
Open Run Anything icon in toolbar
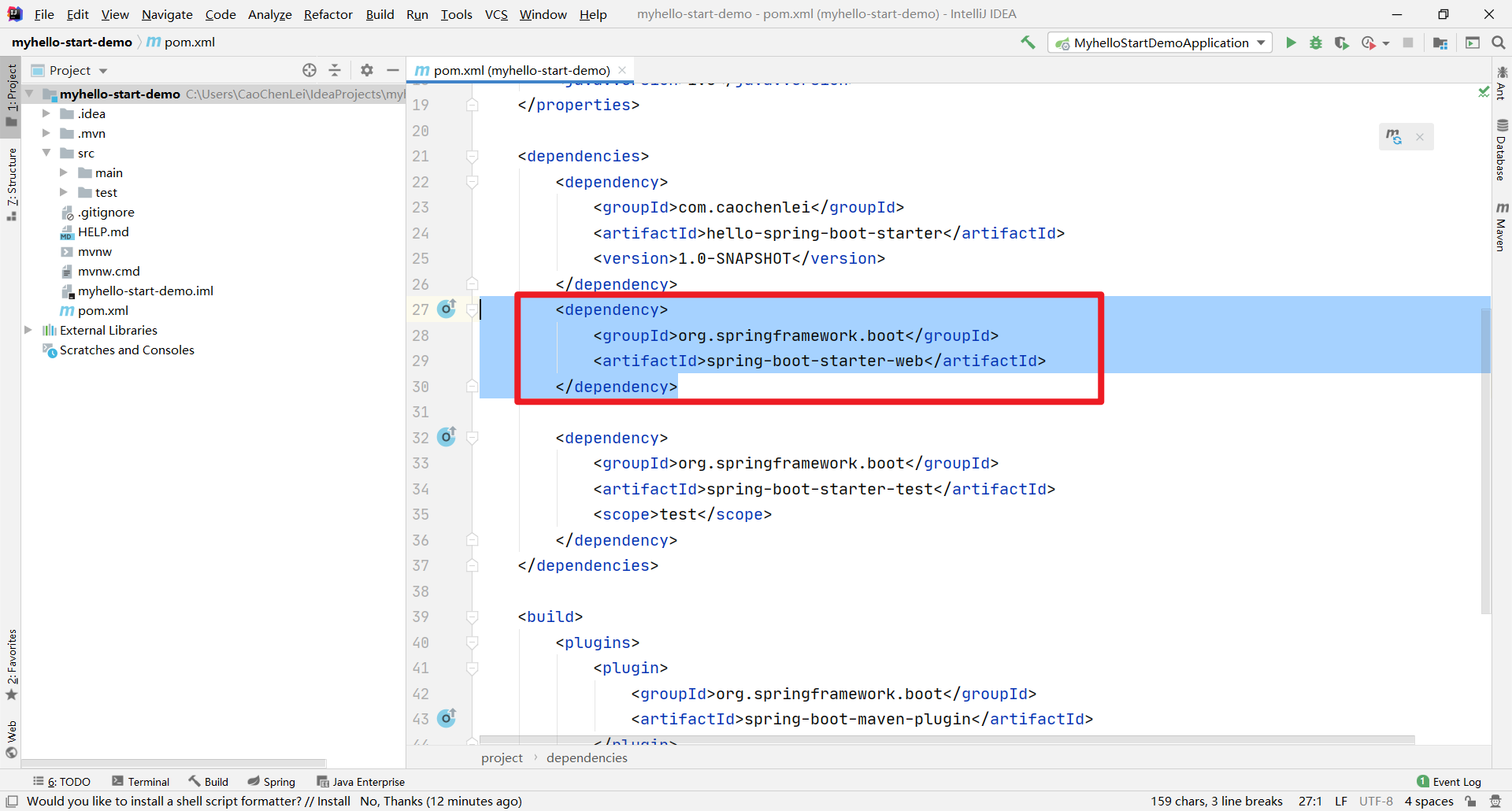[1473, 43]
